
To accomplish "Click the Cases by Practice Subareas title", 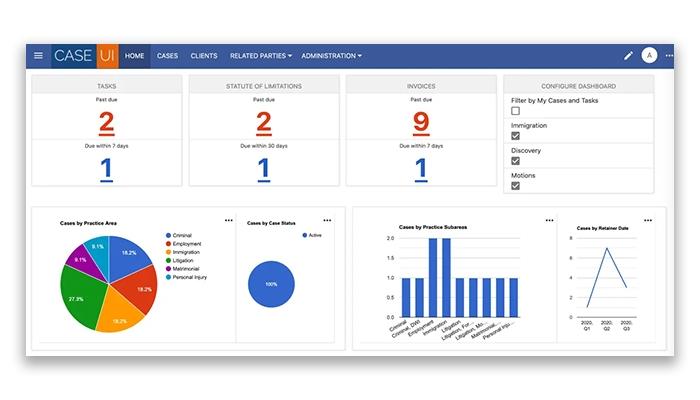I will [433, 227].
